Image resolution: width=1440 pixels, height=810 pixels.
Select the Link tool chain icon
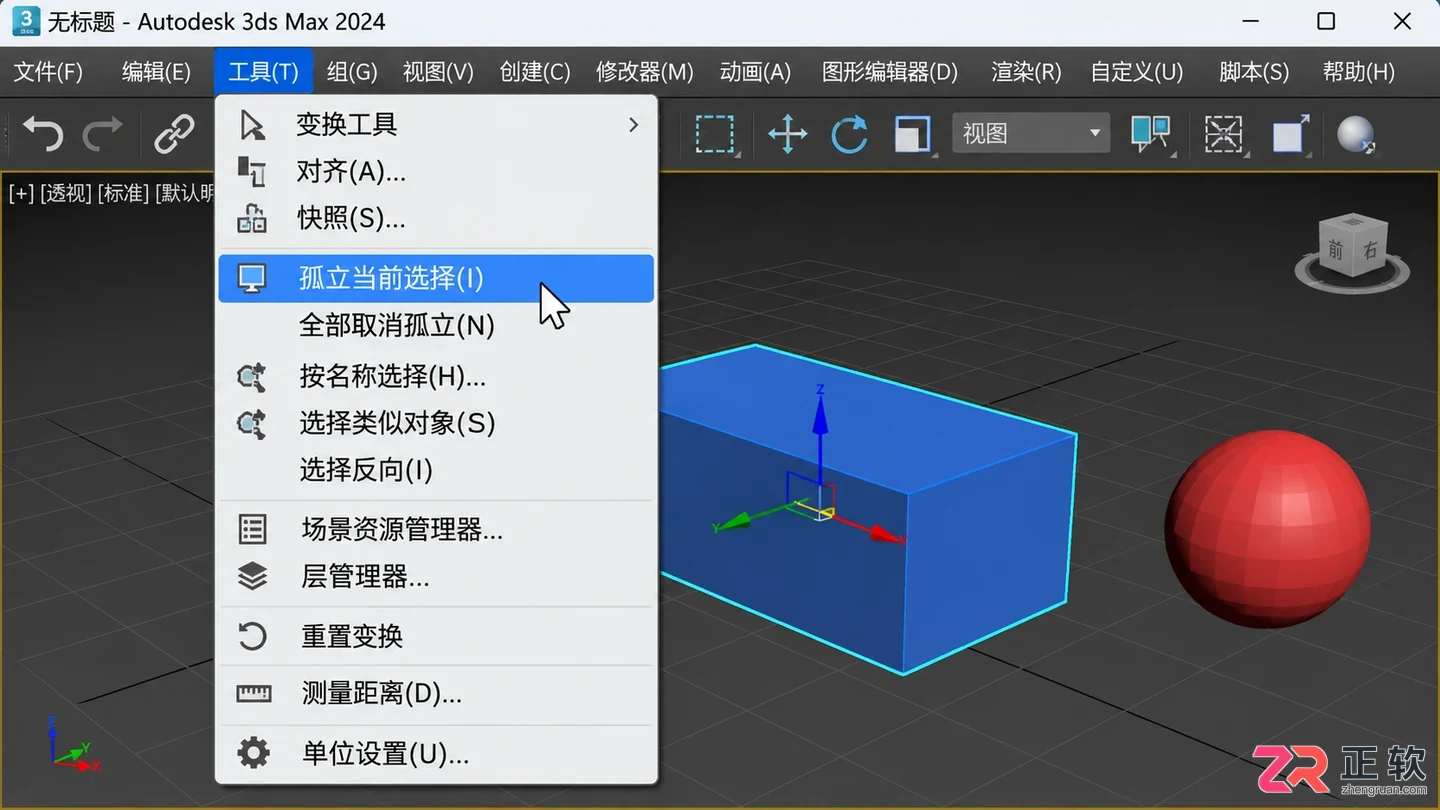[x=174, y=133]
